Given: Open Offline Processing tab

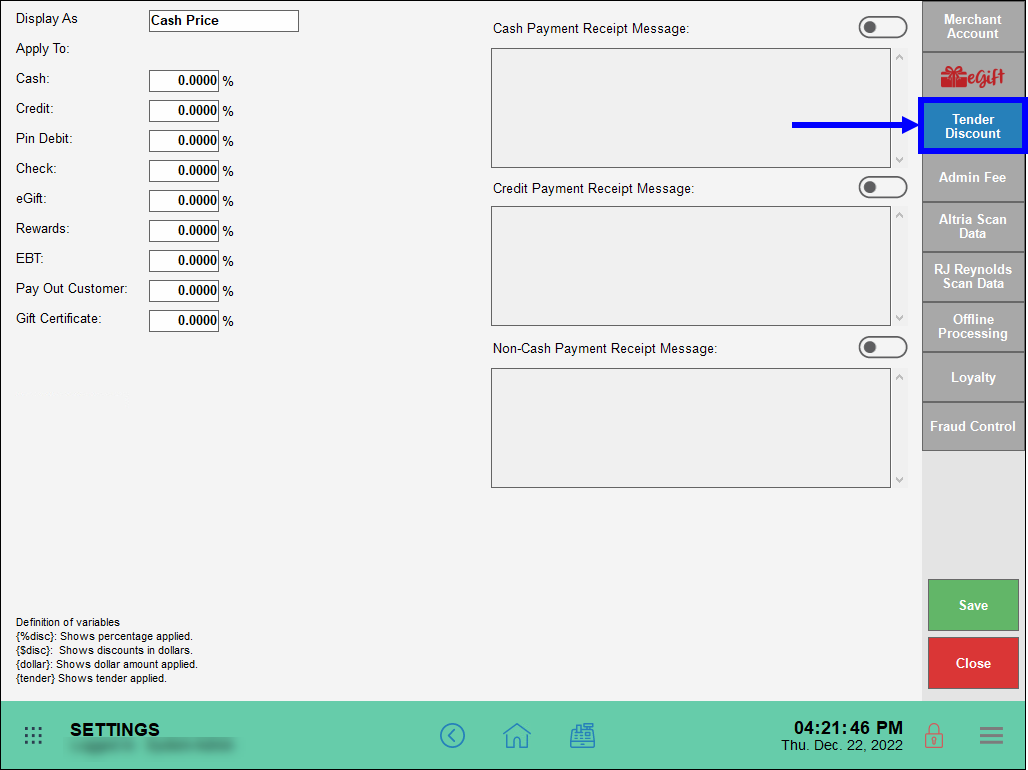Looking at the screenshot, I should click(x=973, y=326).
